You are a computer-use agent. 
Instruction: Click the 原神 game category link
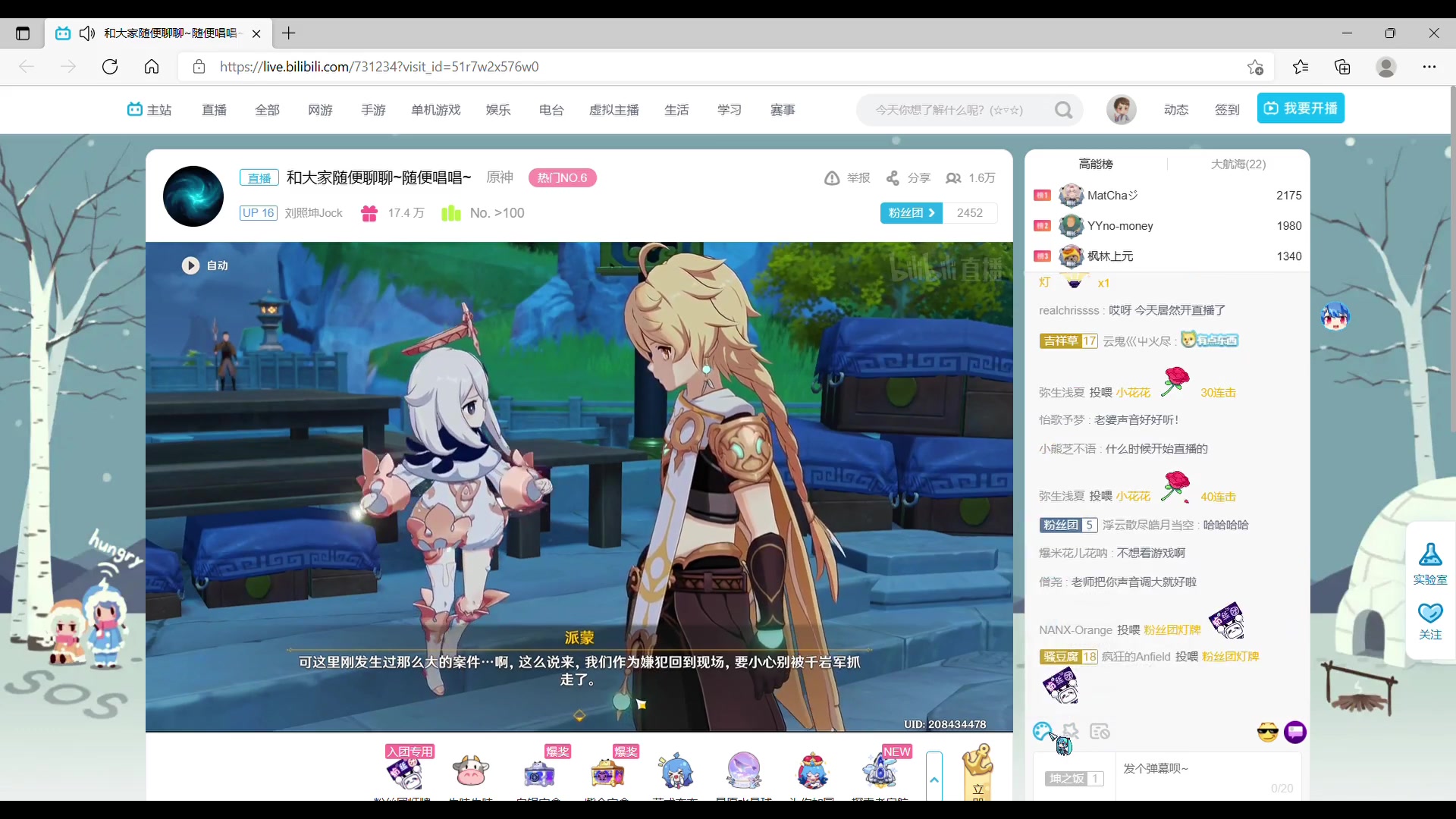pos(500,177)
